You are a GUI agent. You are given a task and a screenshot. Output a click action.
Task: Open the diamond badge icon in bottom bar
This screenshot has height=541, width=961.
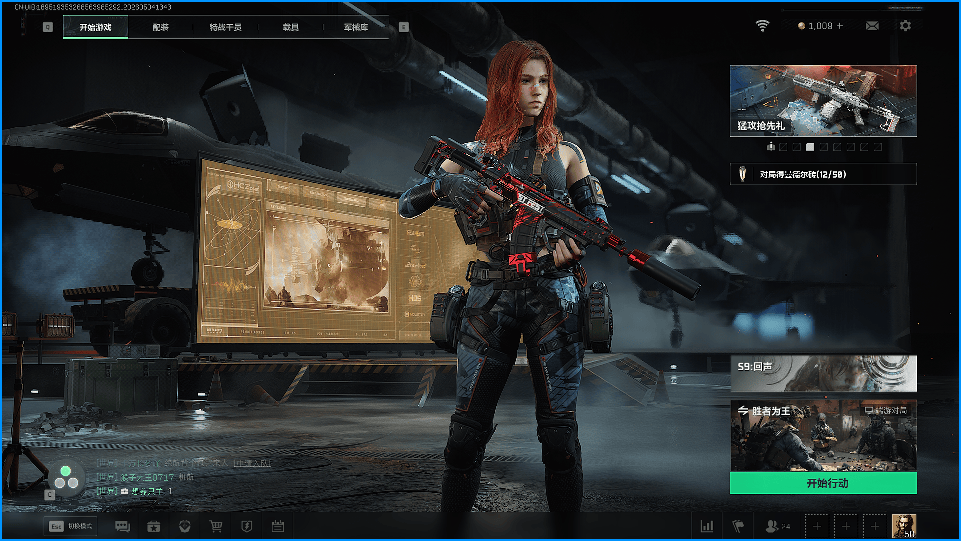[184, 526]
